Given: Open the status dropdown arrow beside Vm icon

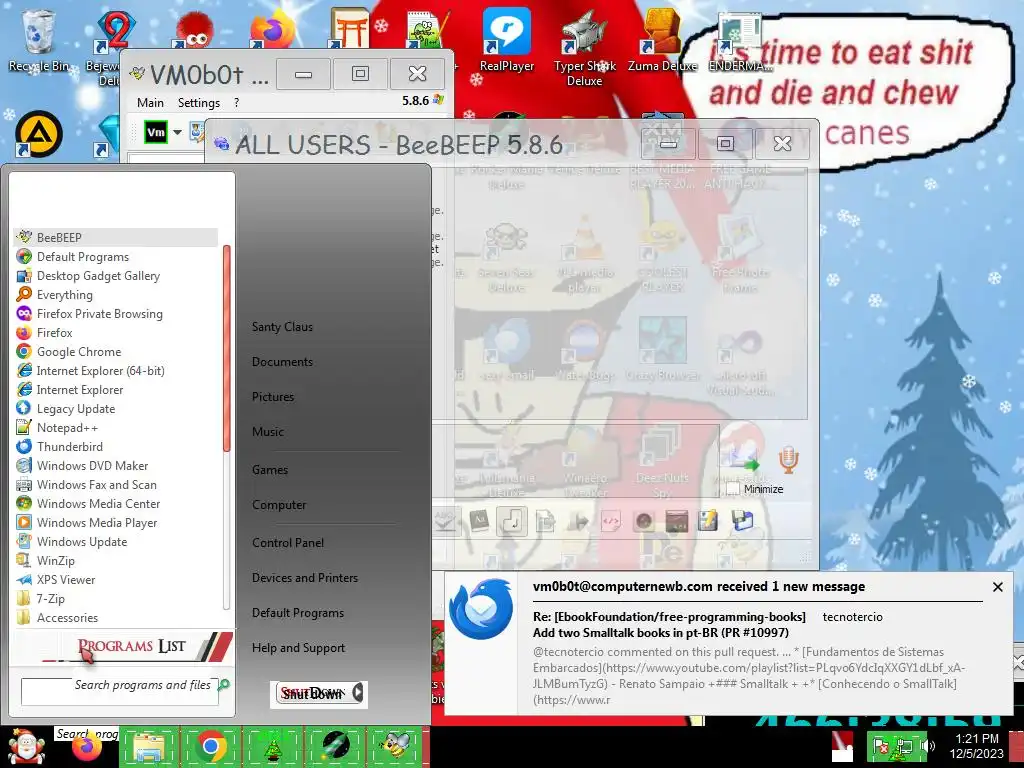Looking at the screenshot, I should [x=177, y=132].
